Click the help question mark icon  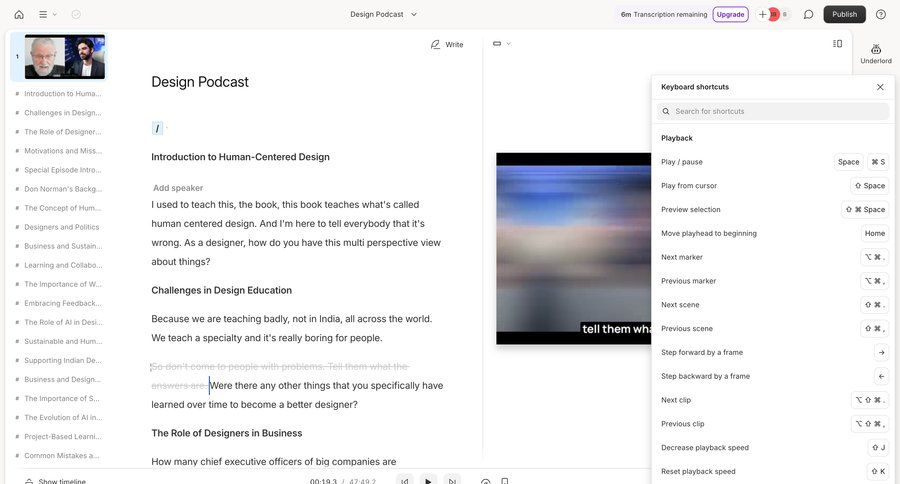click(880, 14)
